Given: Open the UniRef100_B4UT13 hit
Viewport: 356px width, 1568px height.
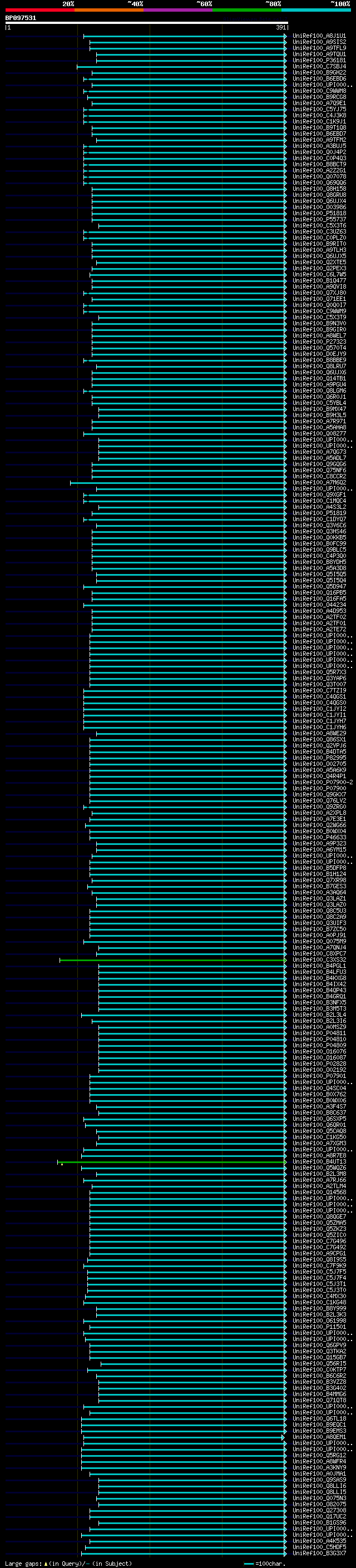Looking at the screenshot, I should pyautogui.click(x=319, y=1162).
